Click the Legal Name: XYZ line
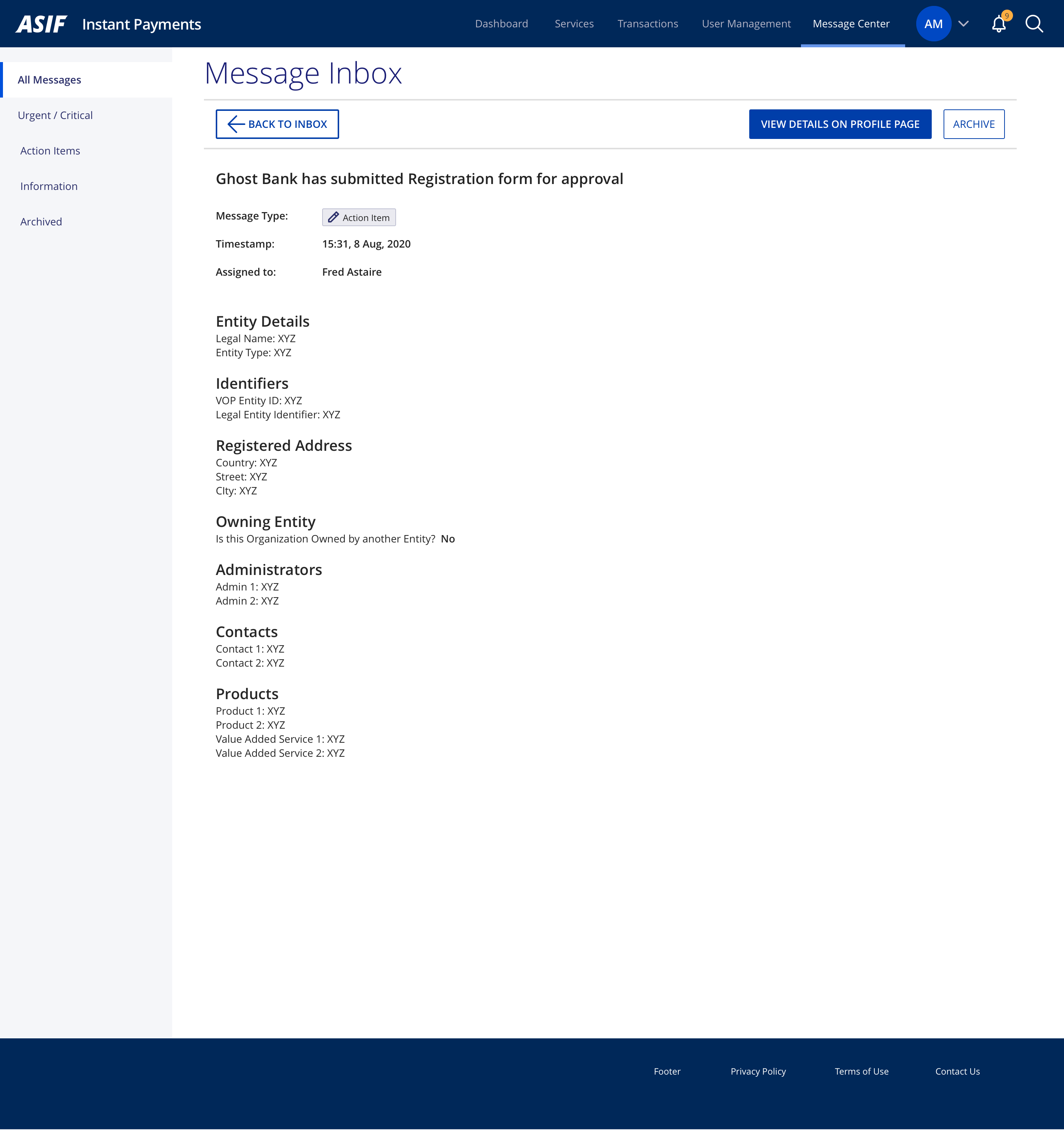This screenshot has height=1130, width=1064. point(255,339)
